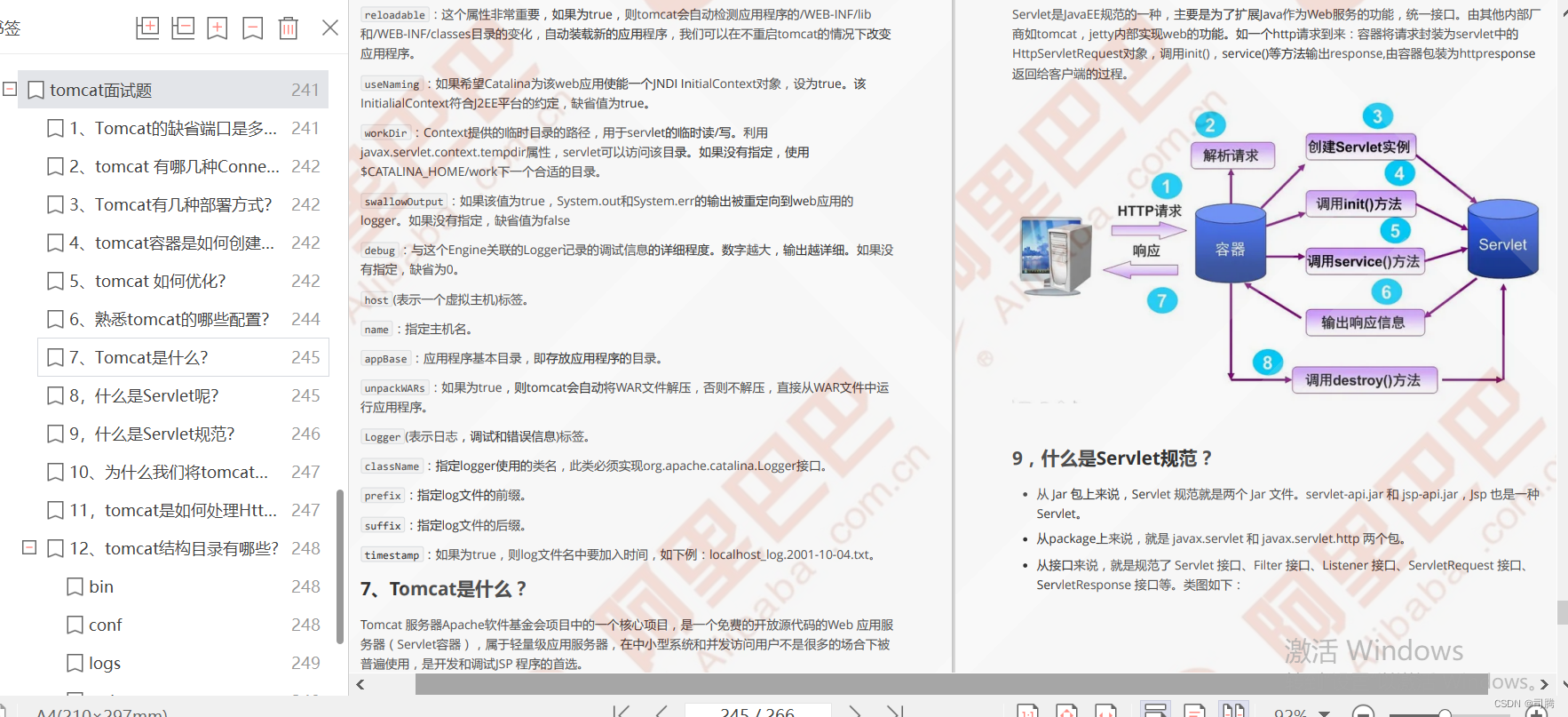The height and width of the screenshot is (717, 1568).
Task: Click the bookmark icon beside 12、tomcat结构目录有哪些?
Action: (55, 548)
